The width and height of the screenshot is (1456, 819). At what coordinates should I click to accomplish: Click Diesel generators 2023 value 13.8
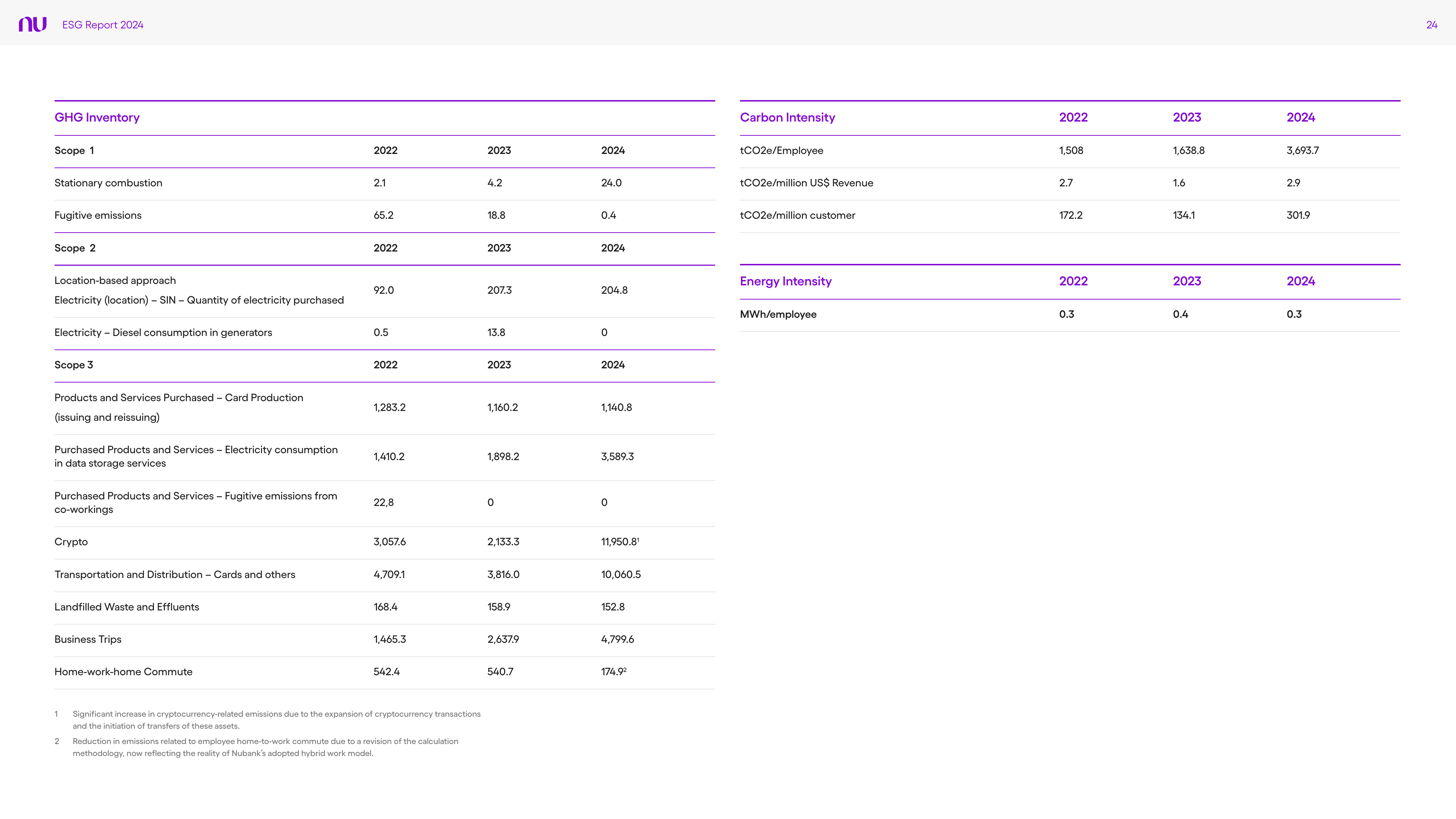click(496, 333)
